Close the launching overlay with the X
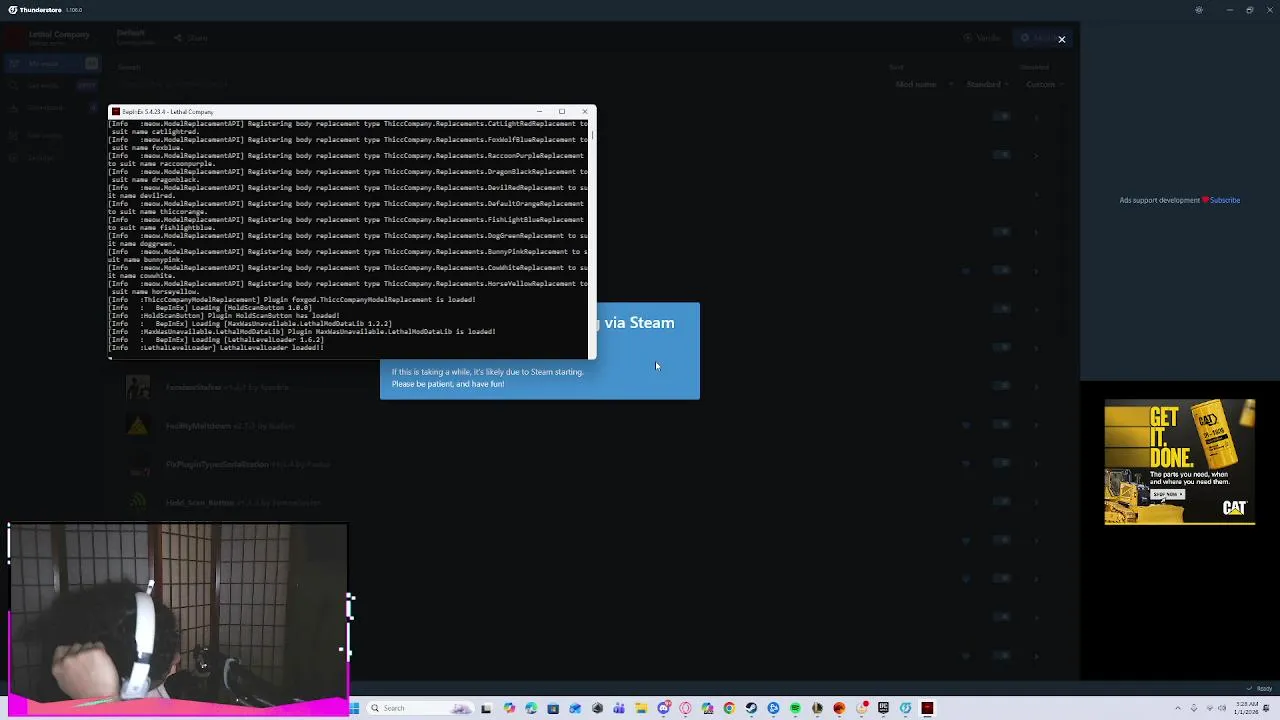Image resolution: width=1280 pixels, height=720 pixels. (1061, 39)
